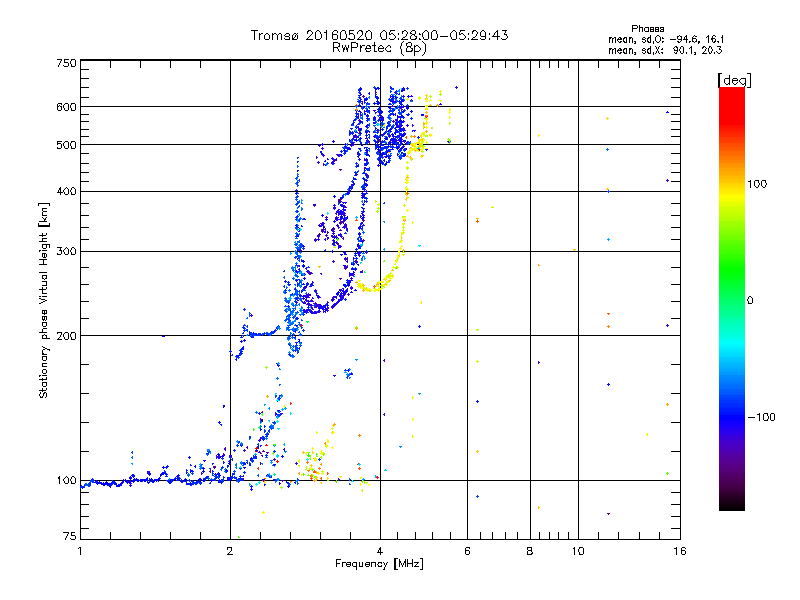Click the y-axis tick label '300'

(66, 252)
